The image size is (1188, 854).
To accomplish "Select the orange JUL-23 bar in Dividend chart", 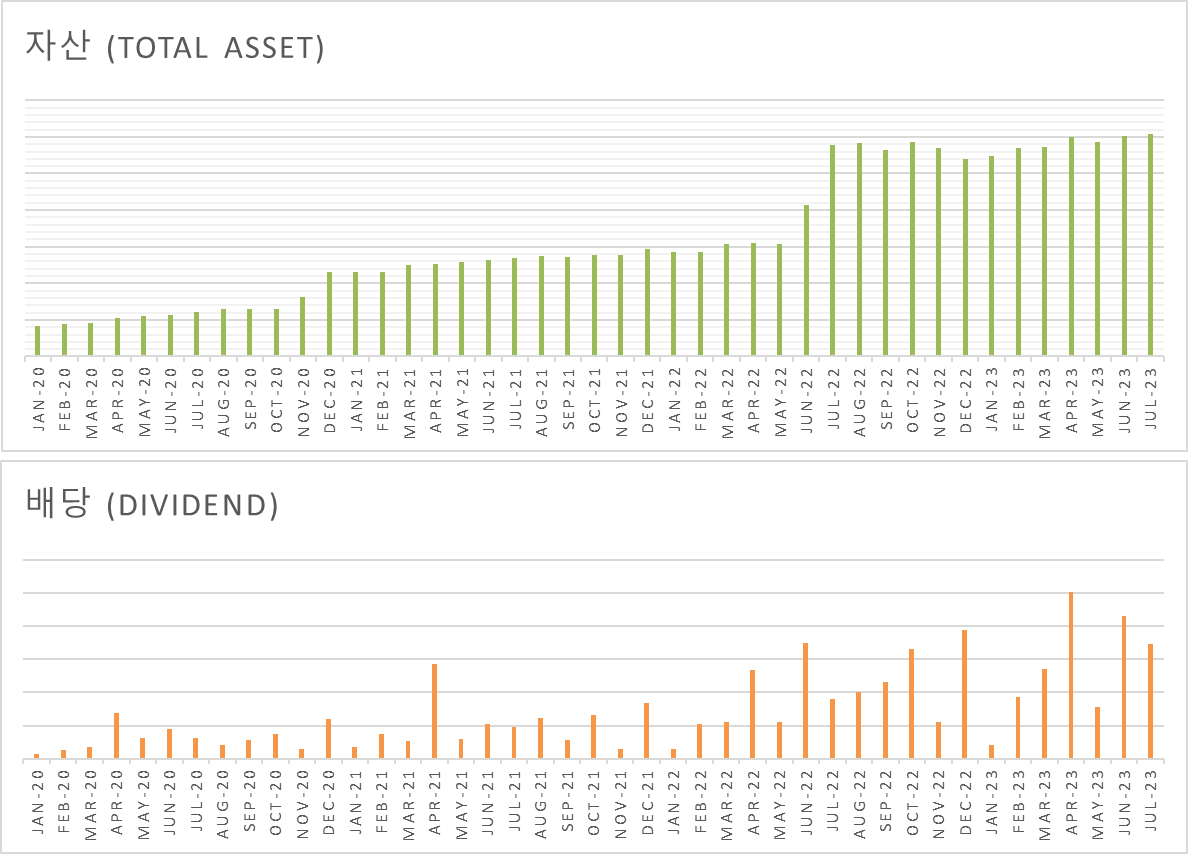I will [x=1150, y=701].
